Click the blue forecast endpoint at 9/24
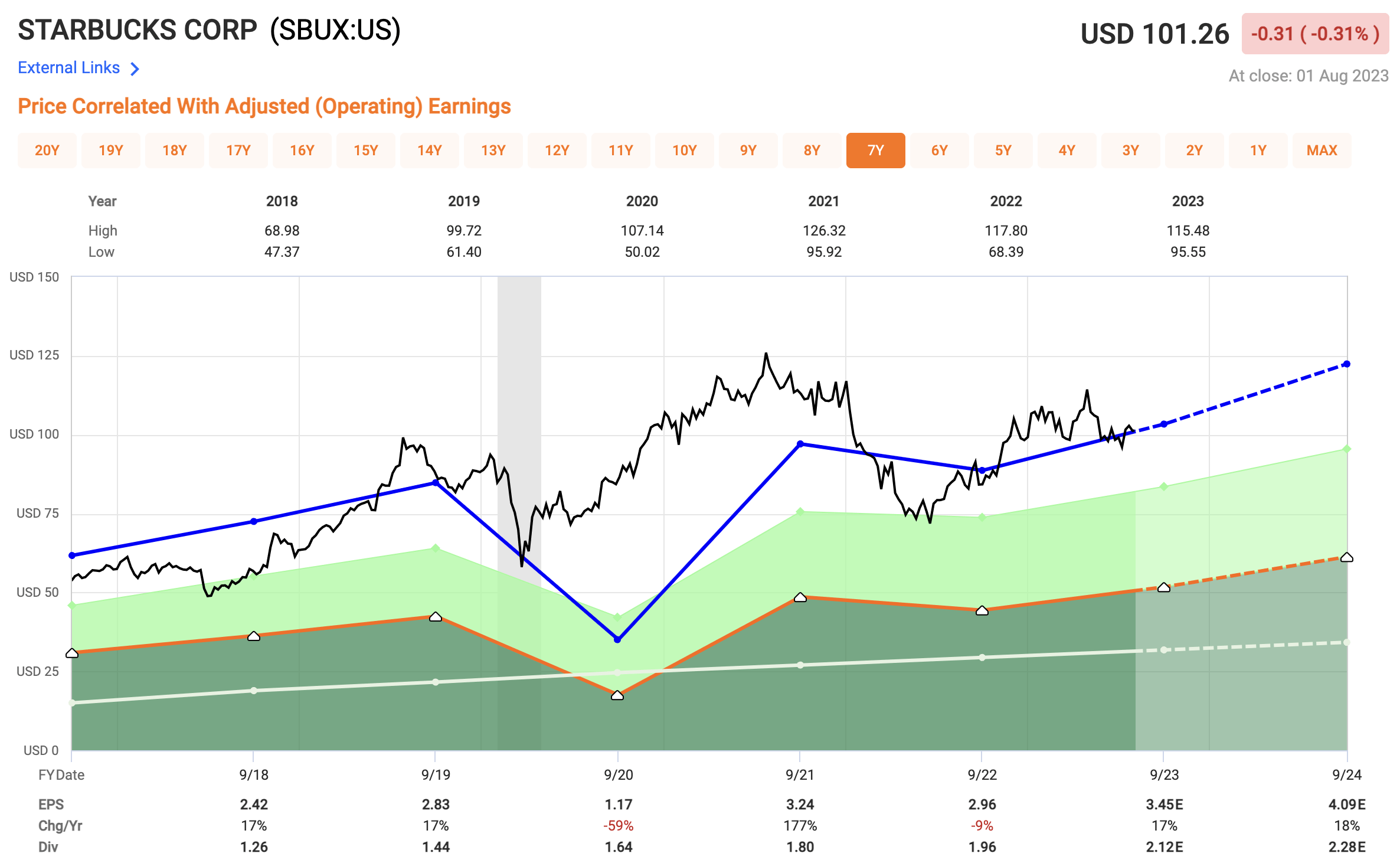The image size is (1400, 863). (x=1346, y=364)
